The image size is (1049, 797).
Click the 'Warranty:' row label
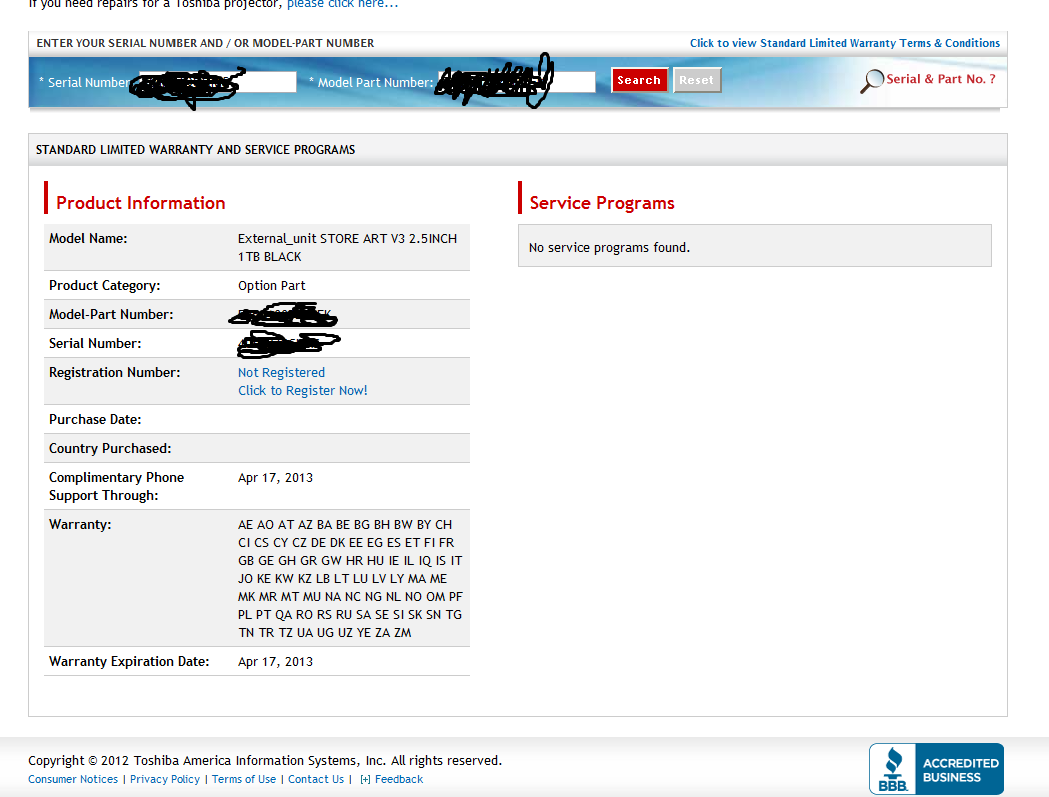80,525
